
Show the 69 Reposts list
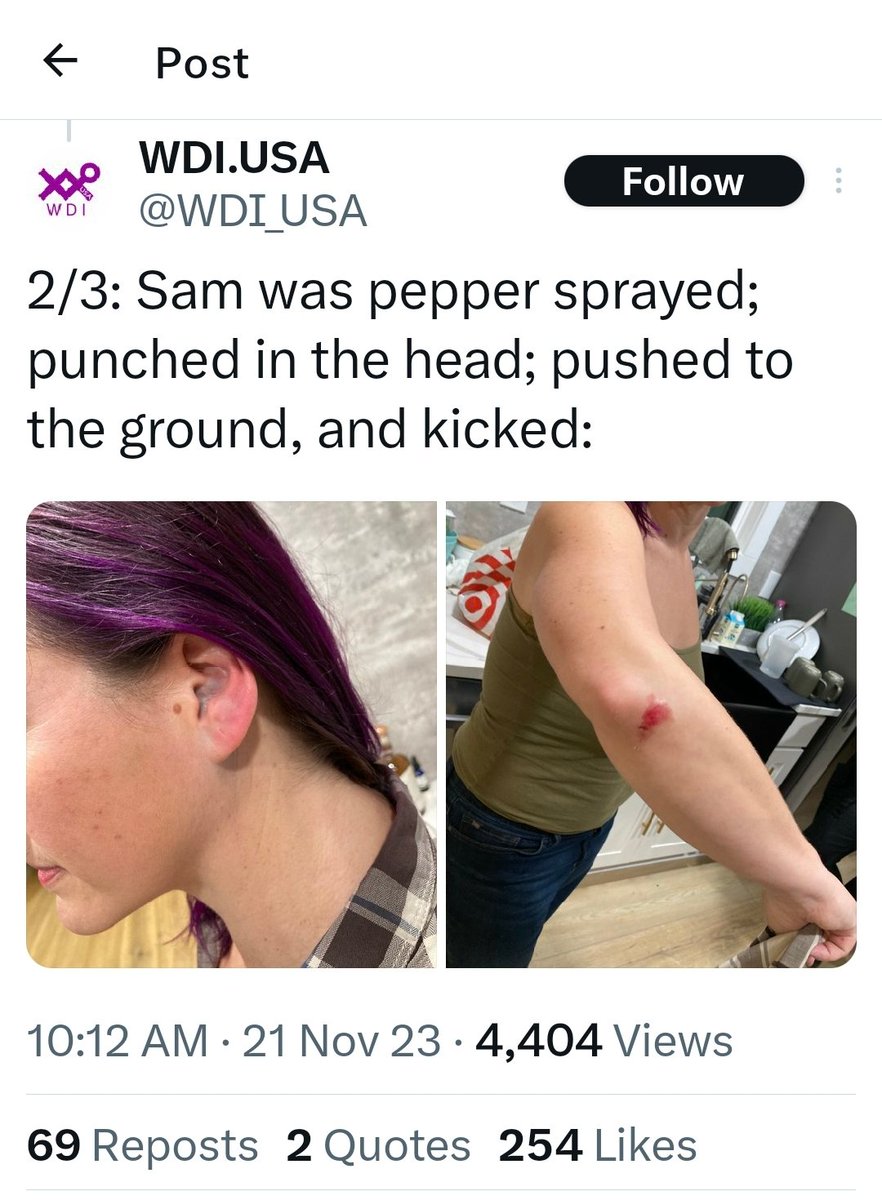point(142,1146)
